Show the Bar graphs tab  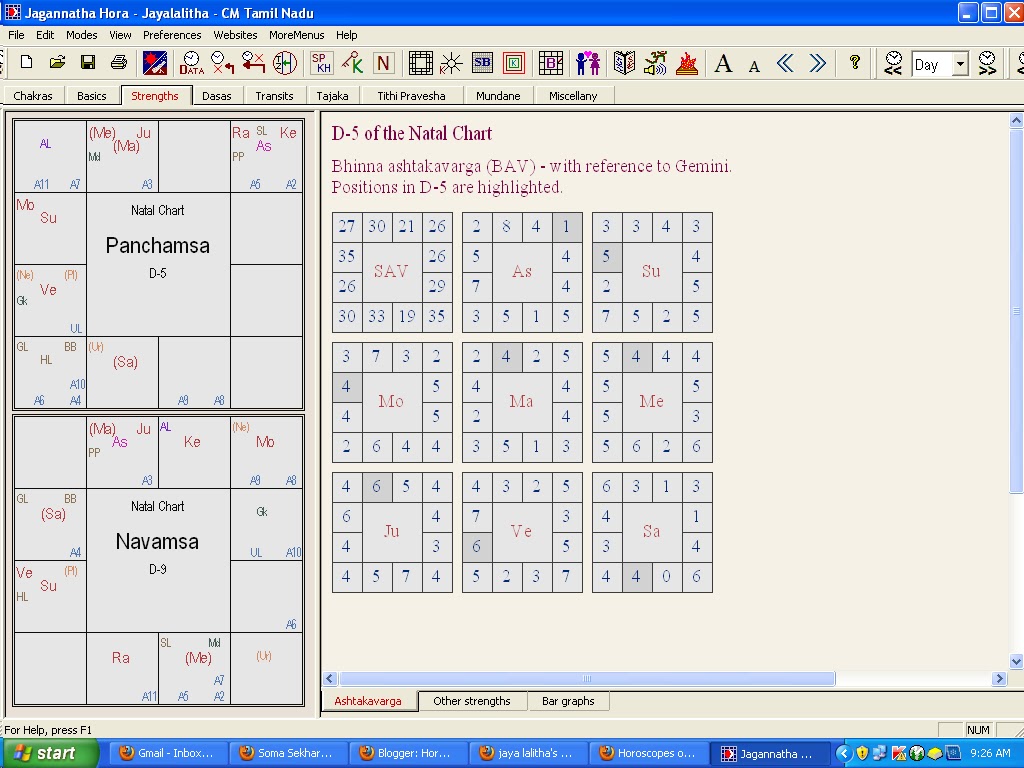568,701
